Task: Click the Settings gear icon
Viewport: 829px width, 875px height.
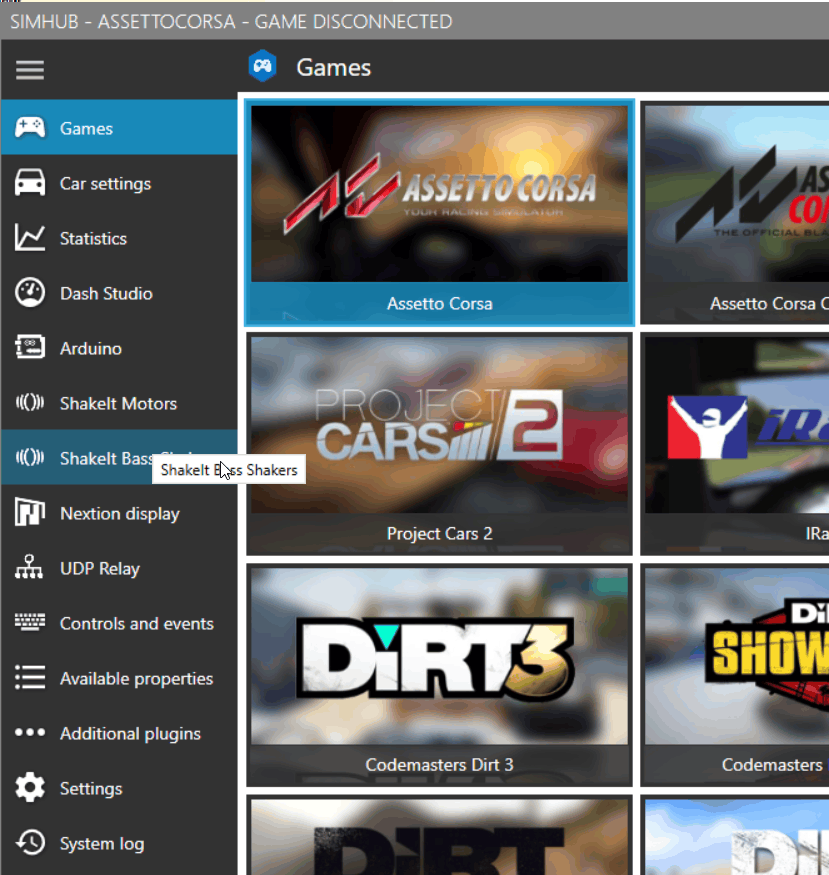Action: click(x=30, y=787)
